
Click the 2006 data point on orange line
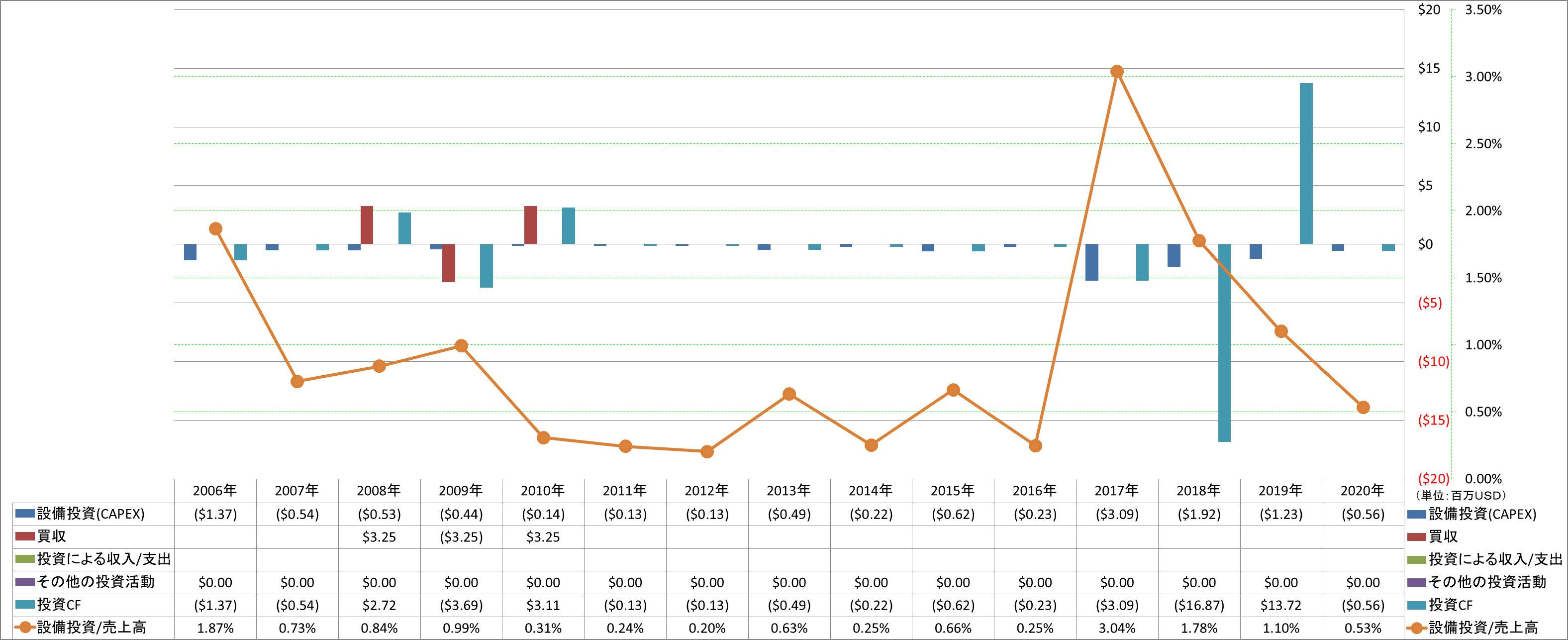pos(215,229)
